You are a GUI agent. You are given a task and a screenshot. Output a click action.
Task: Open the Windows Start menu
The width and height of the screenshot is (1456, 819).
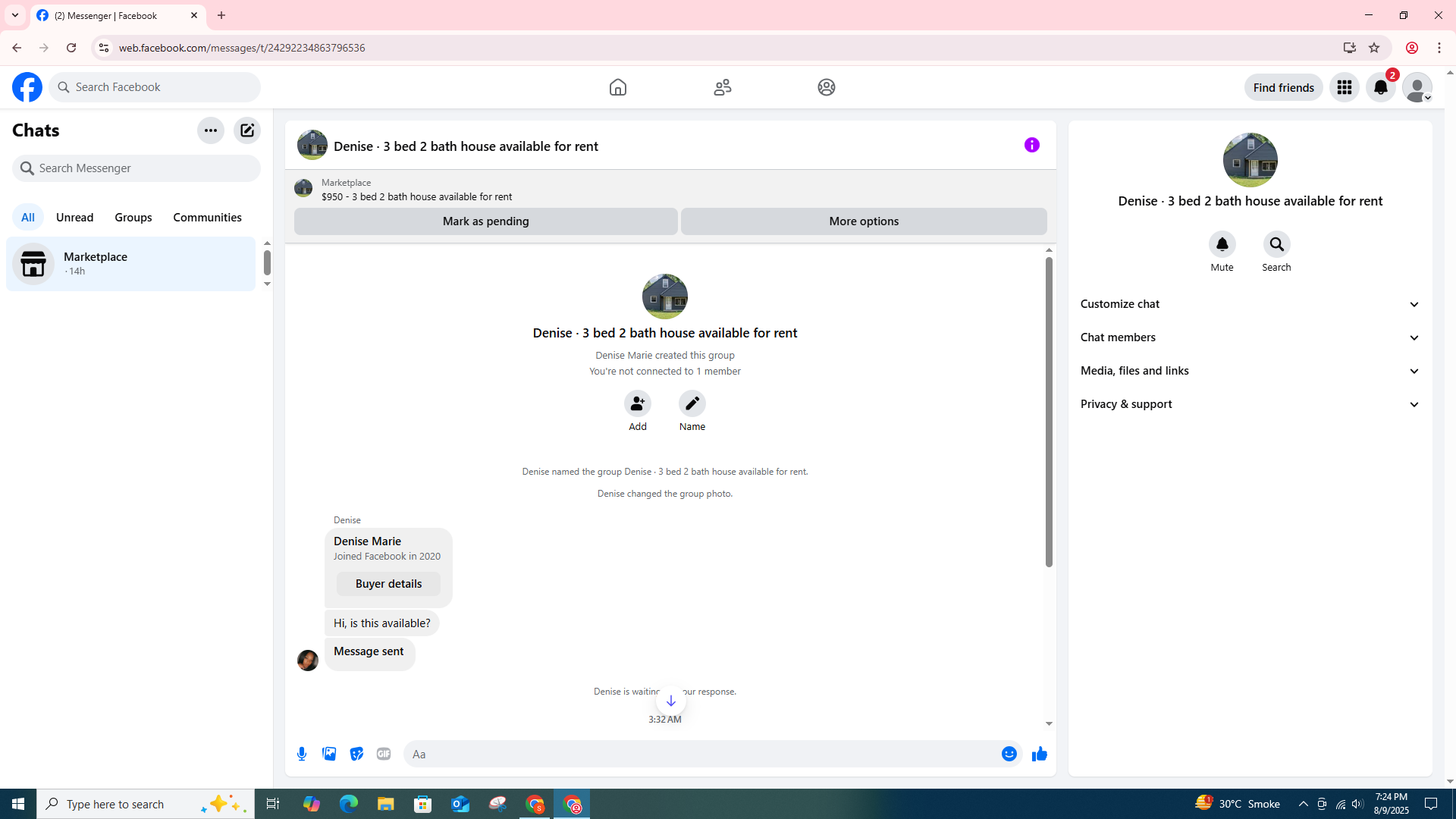[18, 804]
